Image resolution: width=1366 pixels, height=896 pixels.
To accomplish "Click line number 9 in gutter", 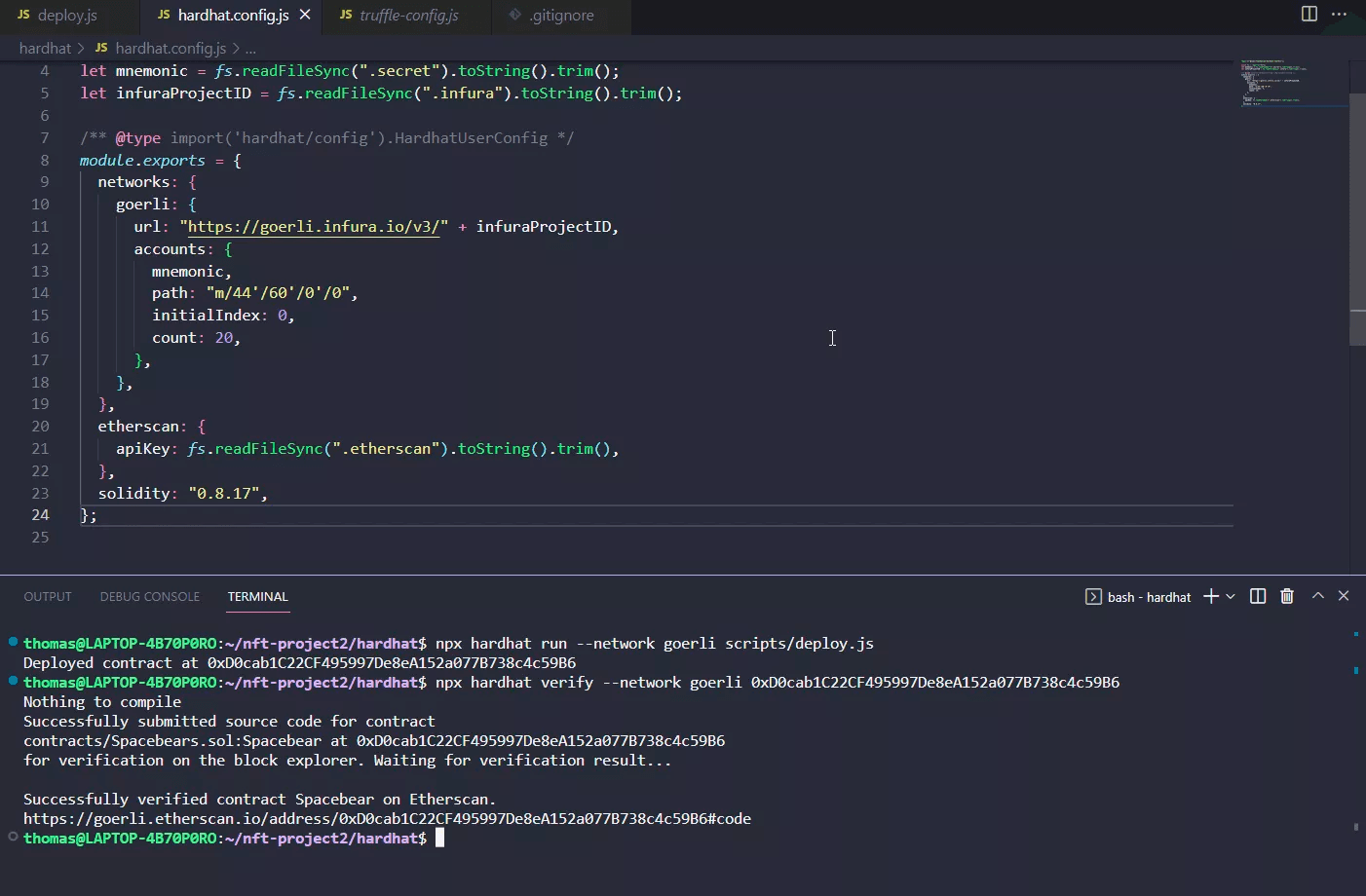I will 45,182.
